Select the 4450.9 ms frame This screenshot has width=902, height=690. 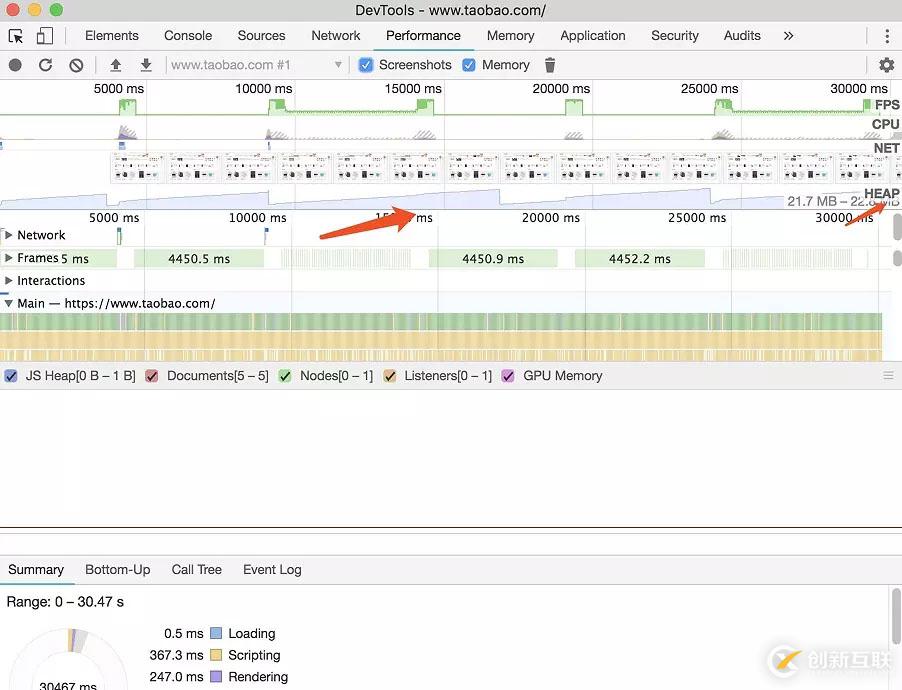(493, 258)
